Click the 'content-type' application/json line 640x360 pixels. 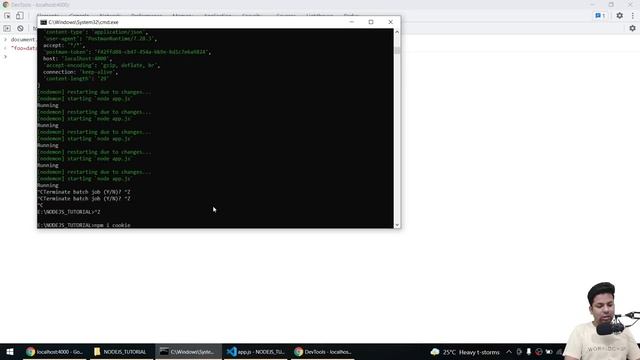coord(95,32)
